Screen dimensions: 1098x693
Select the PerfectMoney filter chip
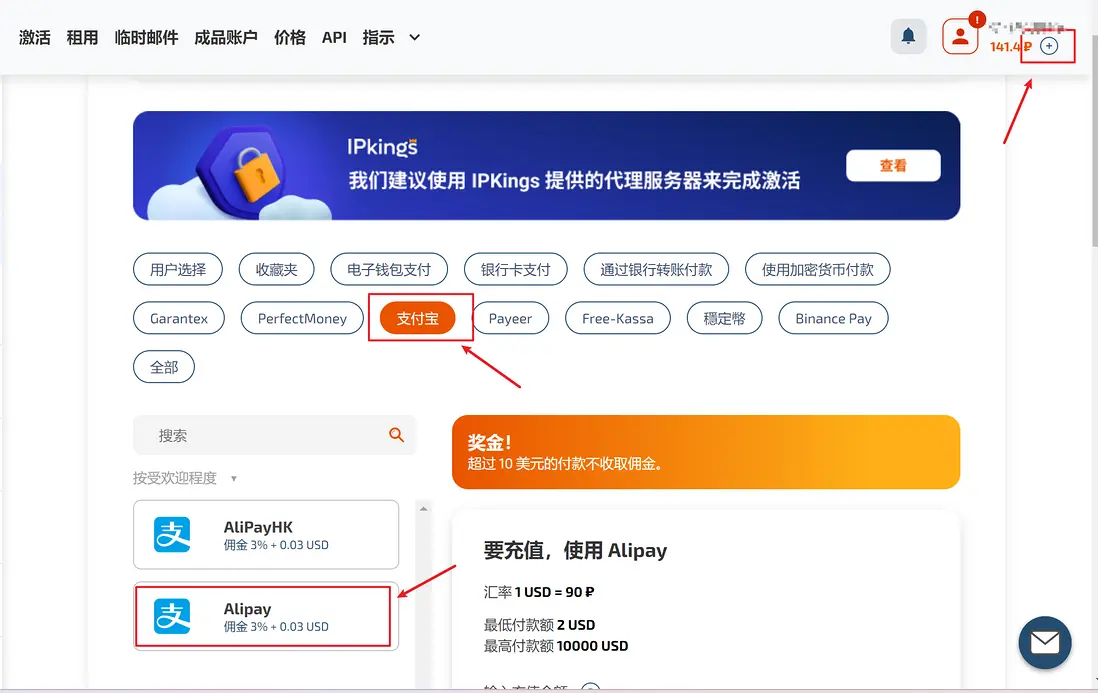(302, 318)
